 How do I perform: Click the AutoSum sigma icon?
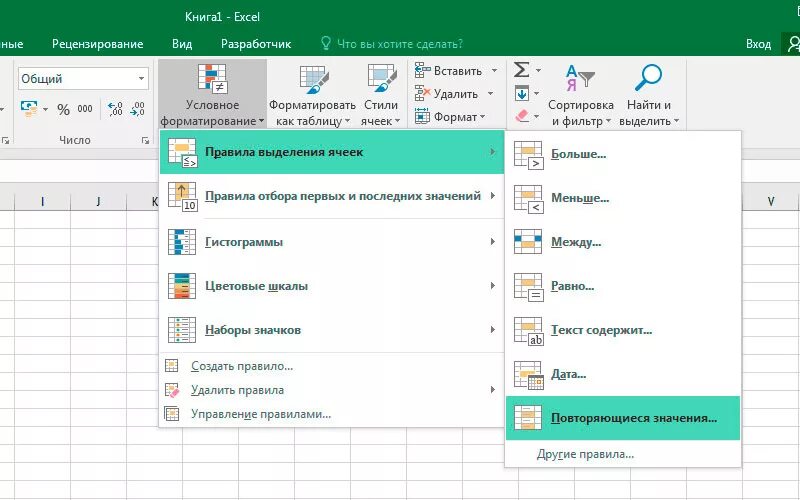[x=521, y=69]
